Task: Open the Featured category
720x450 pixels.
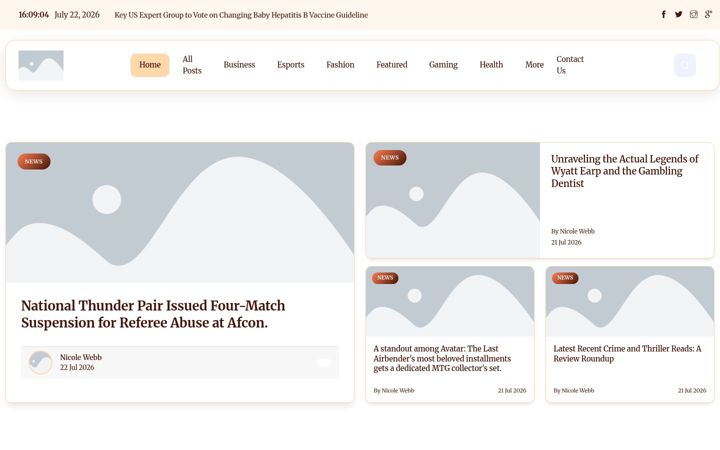Action: 392,65
